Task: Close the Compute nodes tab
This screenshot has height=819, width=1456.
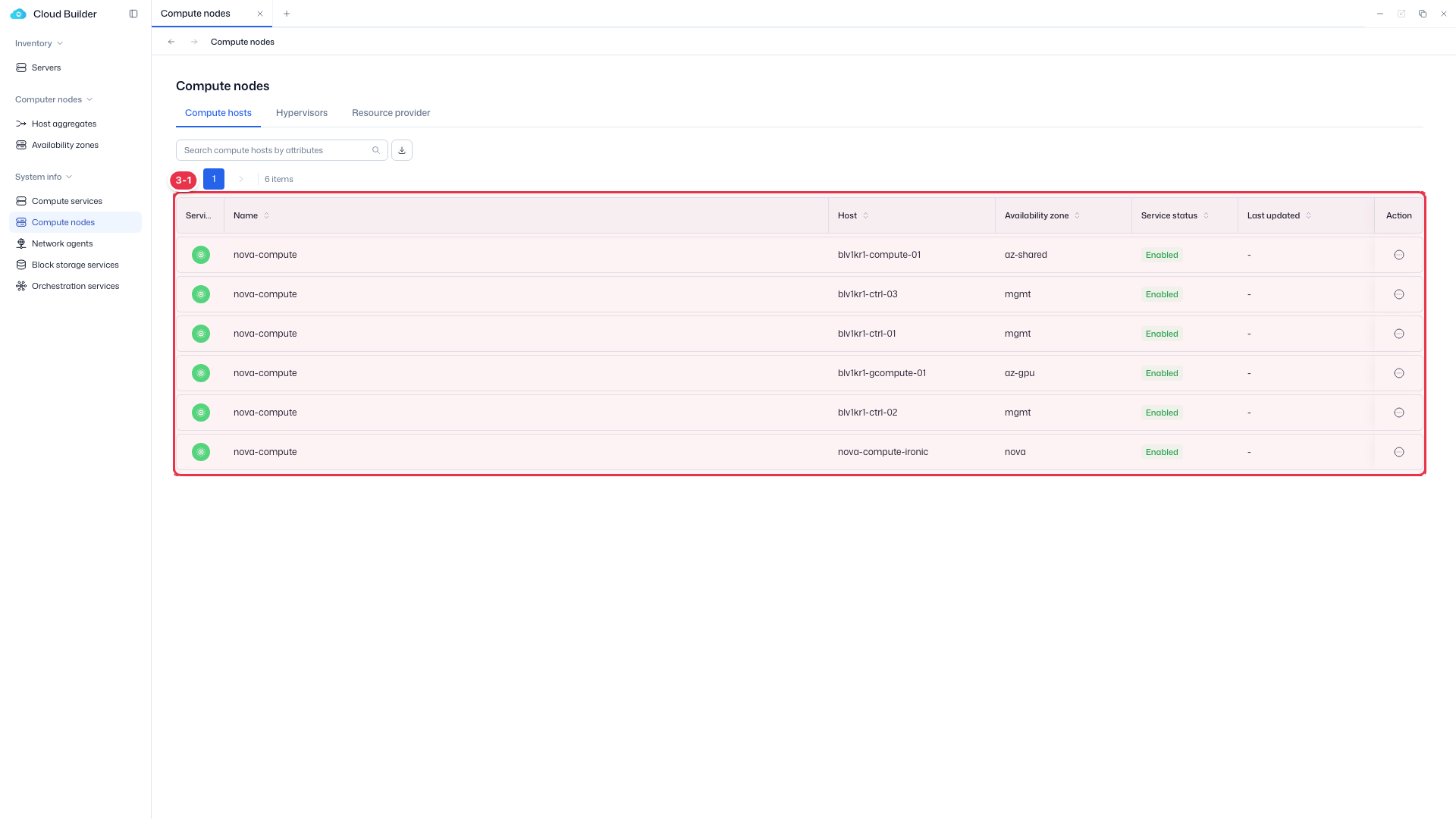Action: pos(260,14)
